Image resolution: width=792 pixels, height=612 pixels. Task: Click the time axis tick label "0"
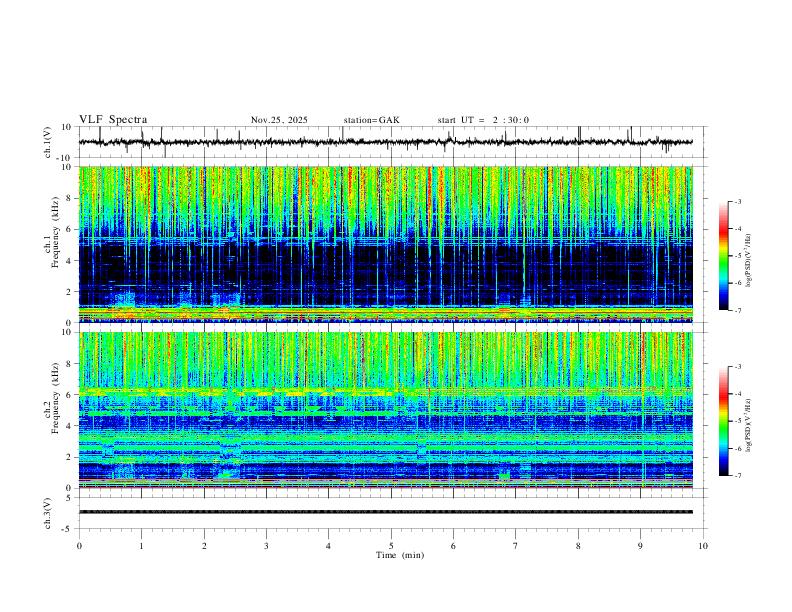point(79,546)
